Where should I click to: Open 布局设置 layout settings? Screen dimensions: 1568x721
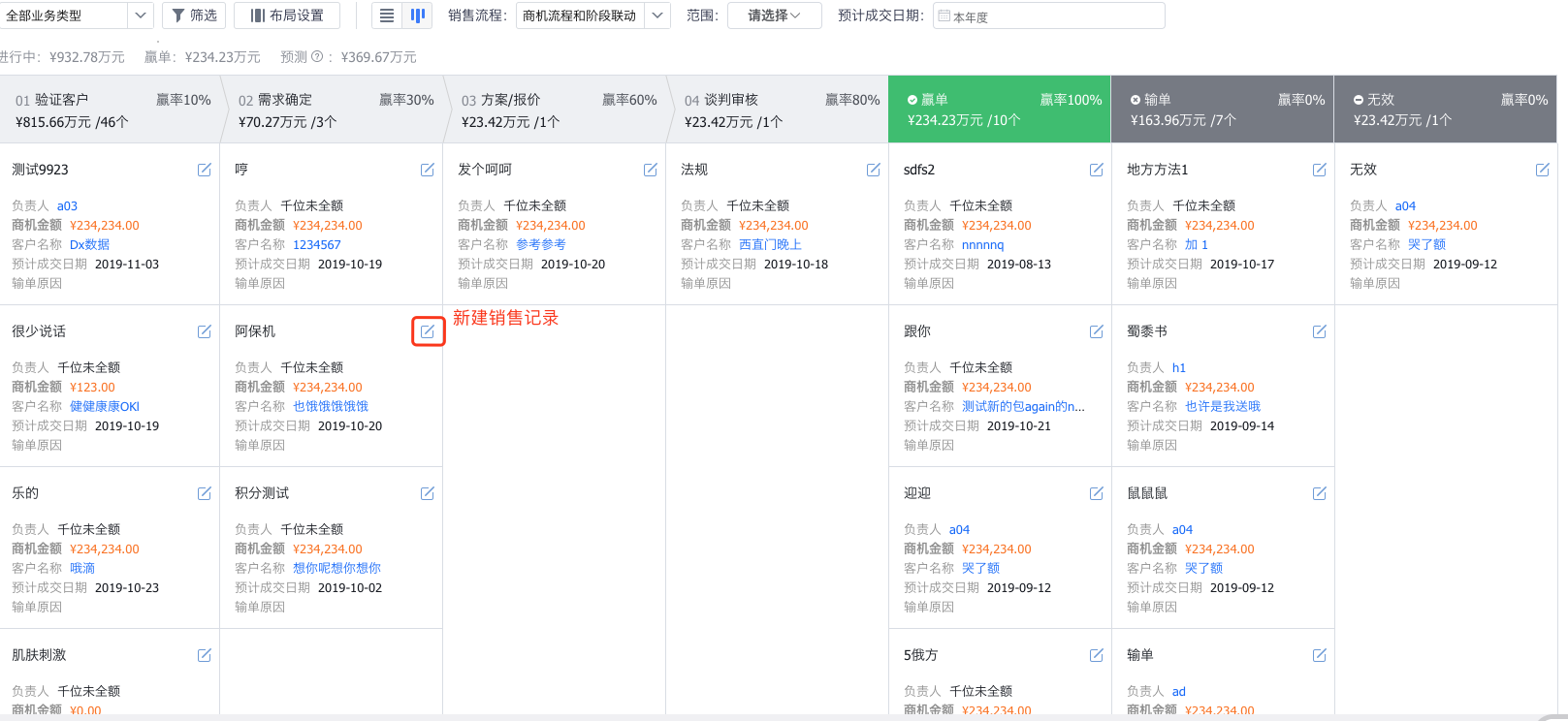pos(287,16)
